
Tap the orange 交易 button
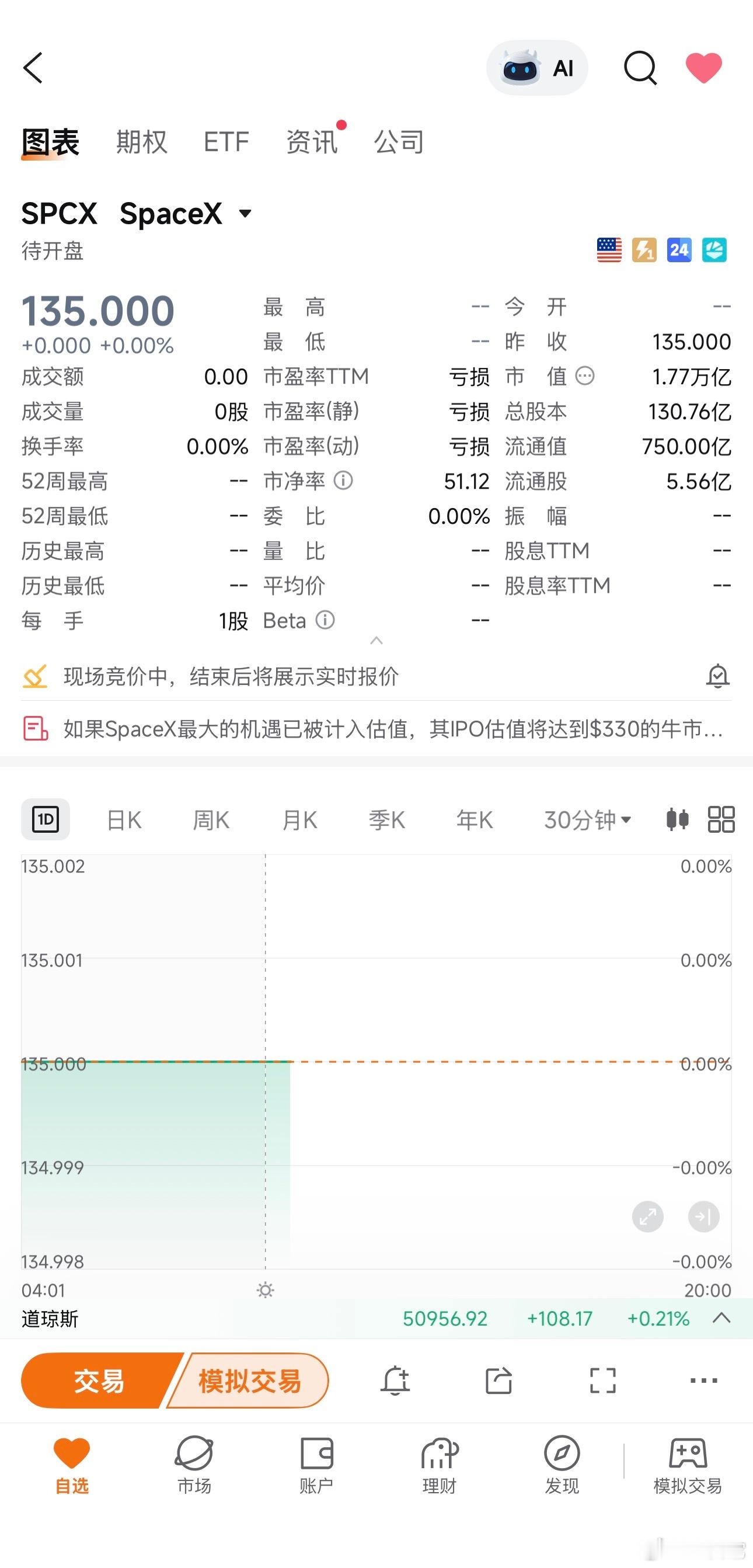pos(99,1381)
